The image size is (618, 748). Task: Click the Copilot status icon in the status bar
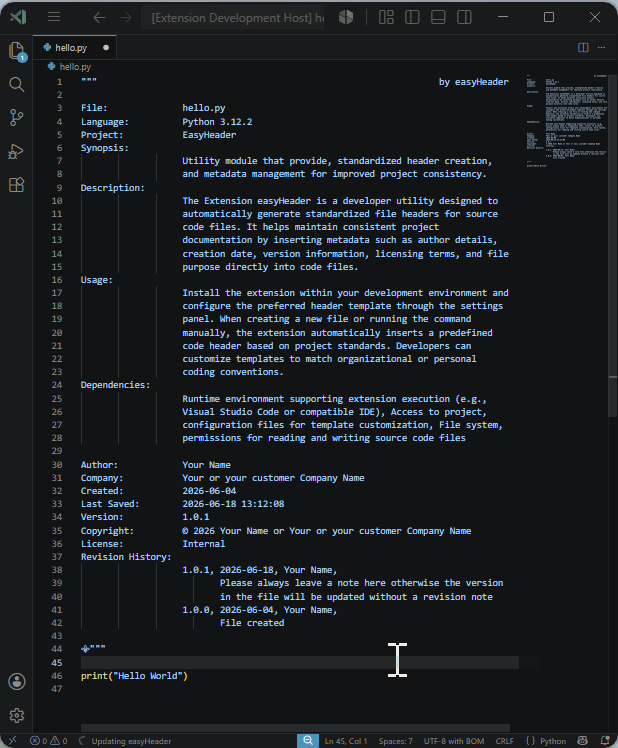582,741
